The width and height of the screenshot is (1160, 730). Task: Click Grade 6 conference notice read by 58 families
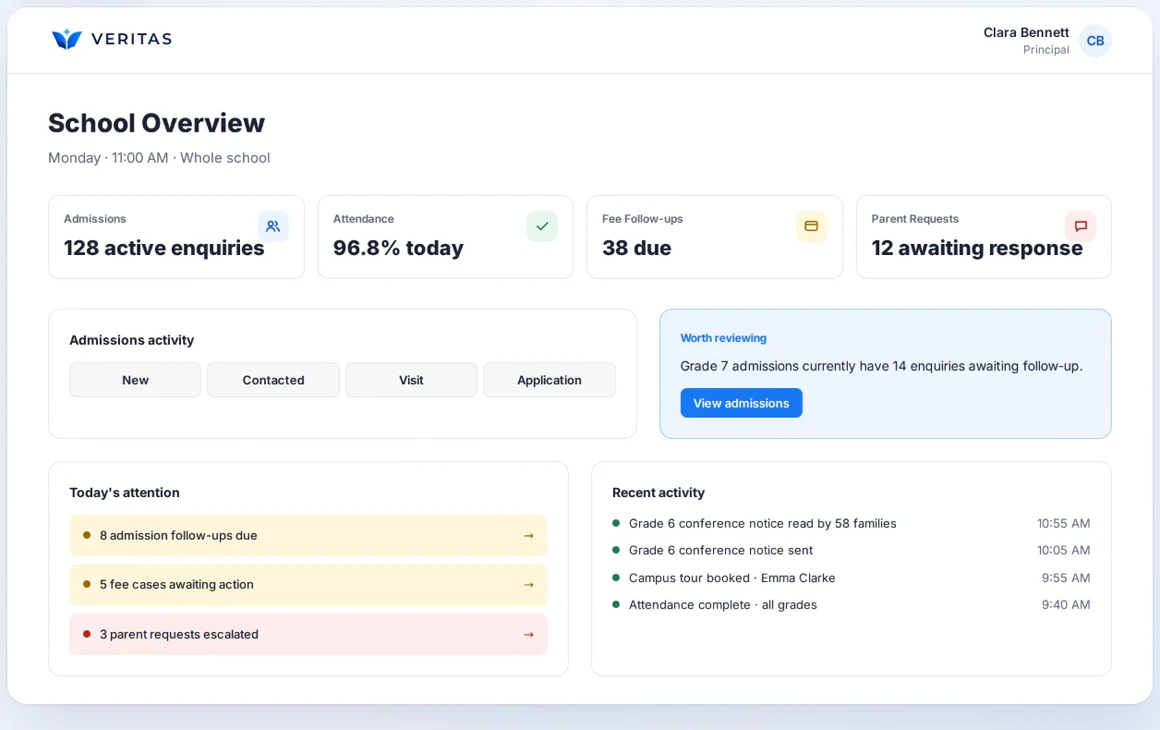763,524
